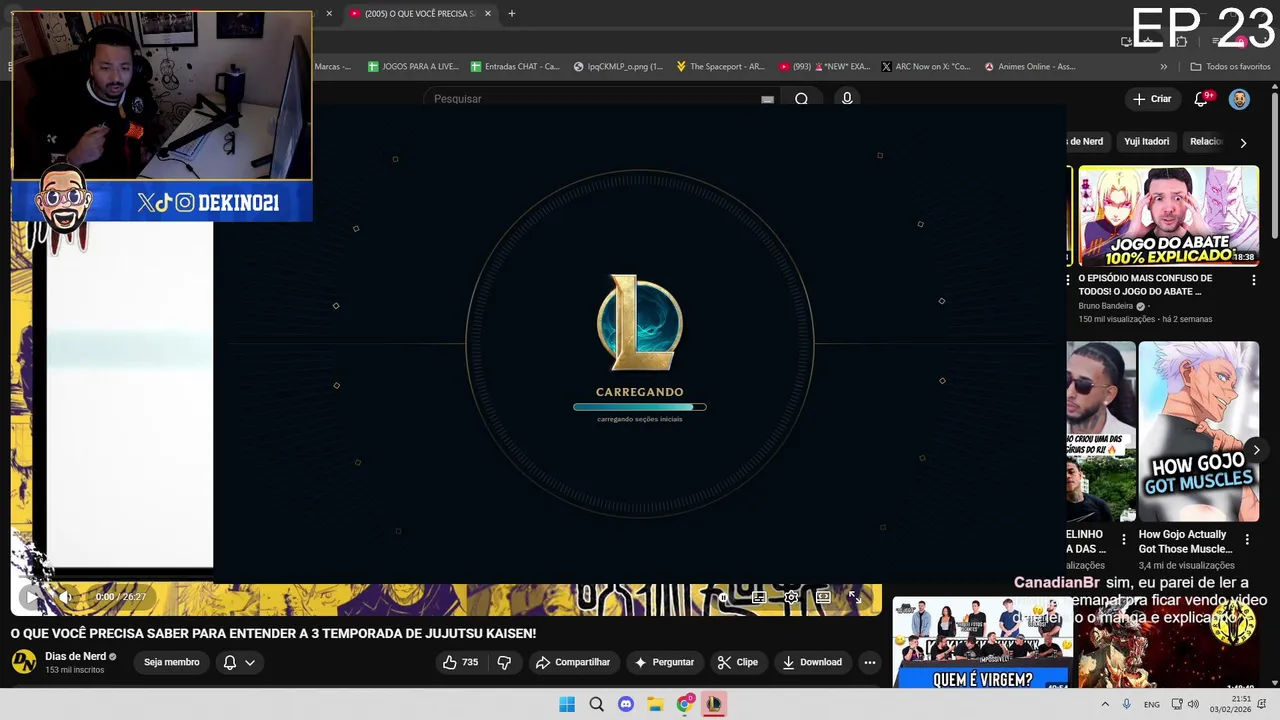Open the on-screen keyboard icon in search
The height and width of the screenshot is (720, 1280).
click(x=767, y=99)
